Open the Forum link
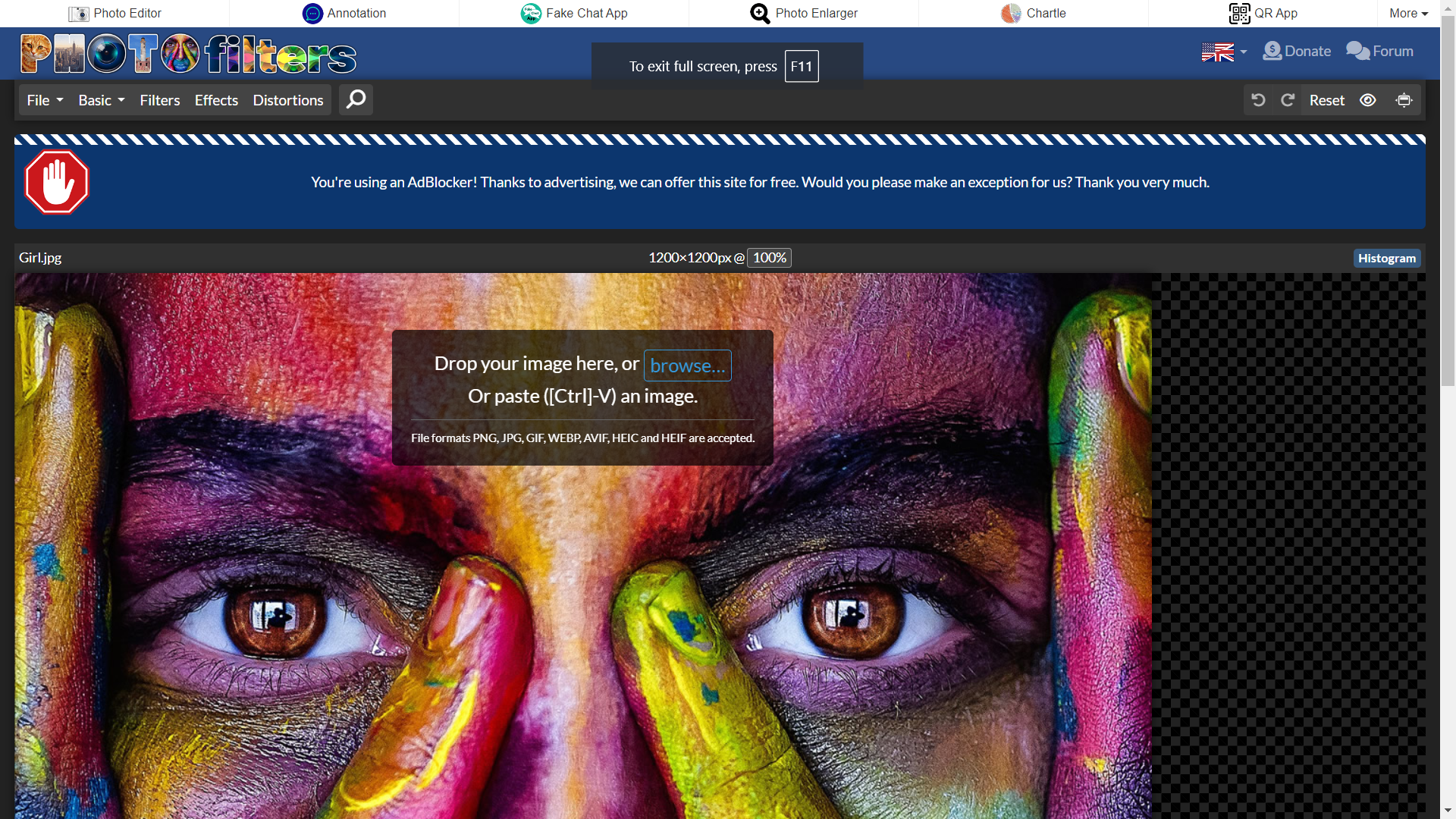The image size is (1456, 819). pyautogui.click(x=1379, y=51)
